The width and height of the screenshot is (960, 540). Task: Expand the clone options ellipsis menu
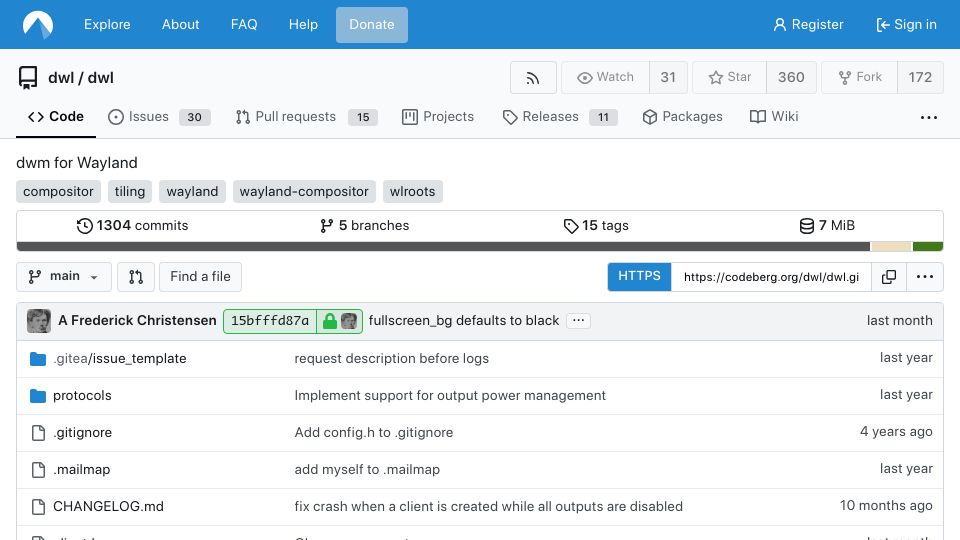tap(924, 277)
